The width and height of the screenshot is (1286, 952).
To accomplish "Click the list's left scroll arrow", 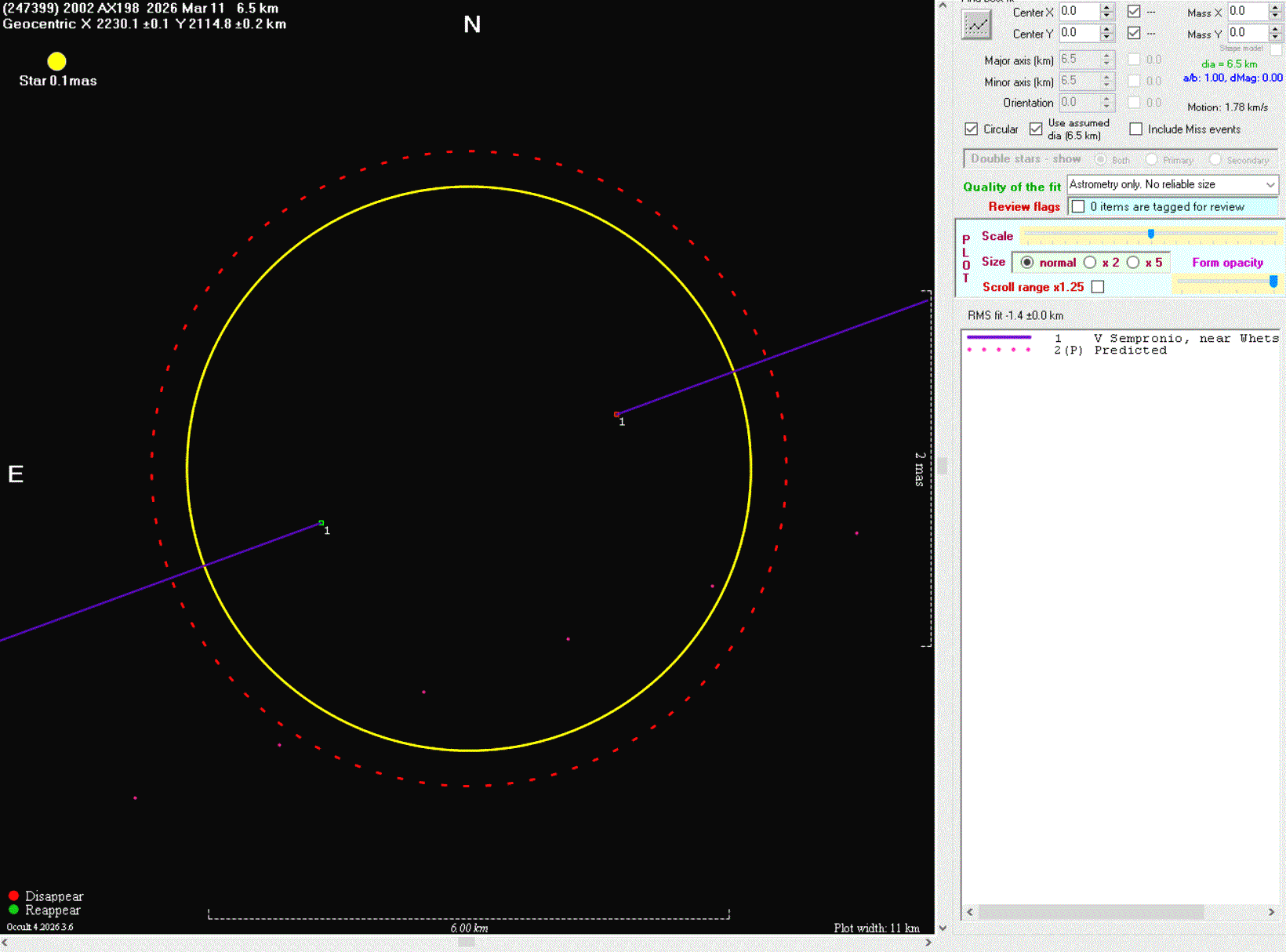I will 970,912.
